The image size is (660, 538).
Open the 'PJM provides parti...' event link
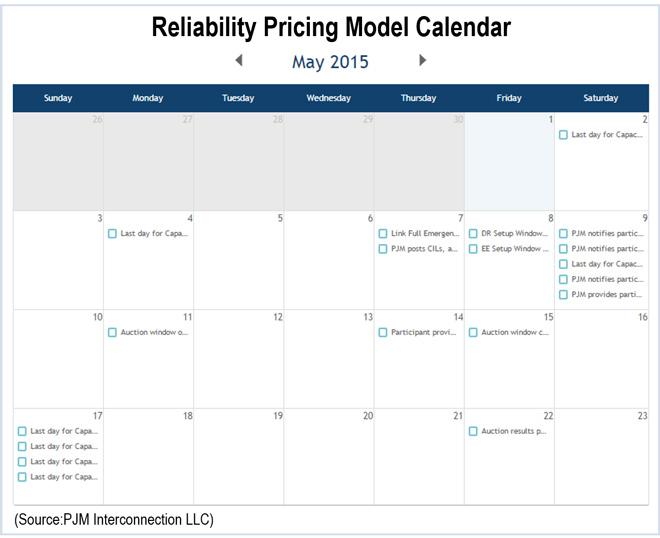click(607, 295)
